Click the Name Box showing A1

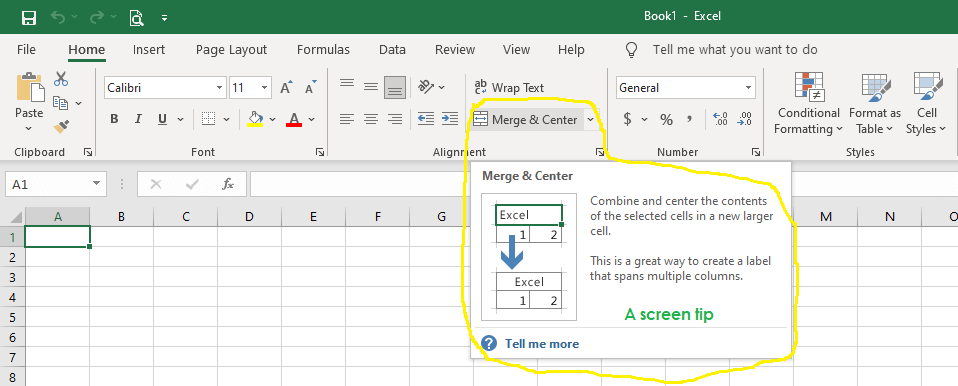click(x=56, y=184)
